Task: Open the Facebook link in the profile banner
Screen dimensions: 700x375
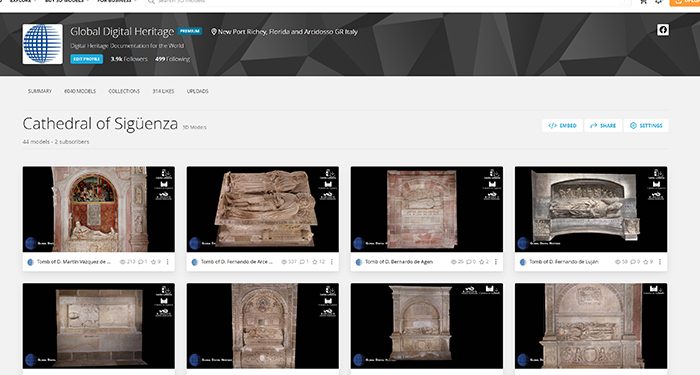Action: click(662, 30)
